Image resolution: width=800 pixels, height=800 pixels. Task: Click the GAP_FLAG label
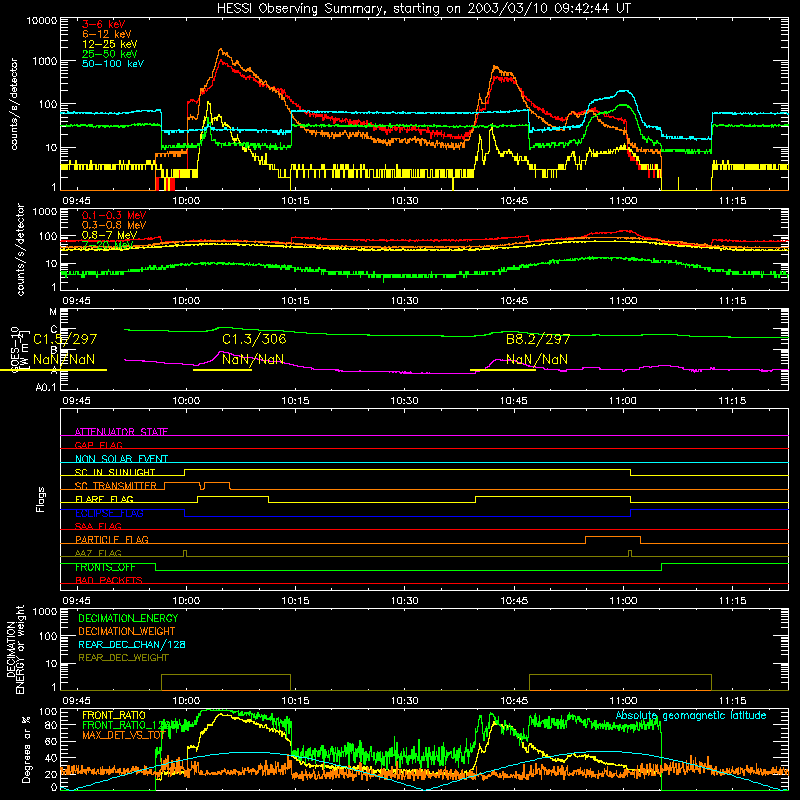click(98, 445)
